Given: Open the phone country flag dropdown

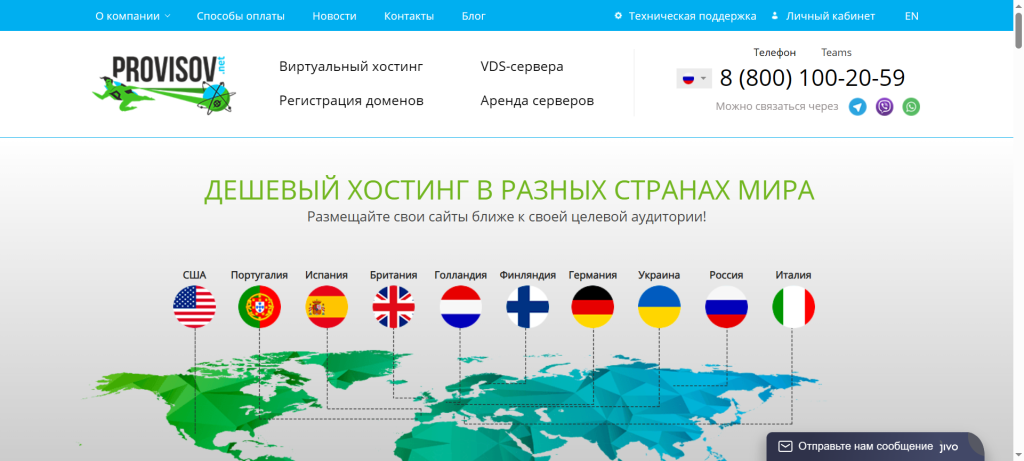Looking at the screenshot, I should click(x=694, y=79).
